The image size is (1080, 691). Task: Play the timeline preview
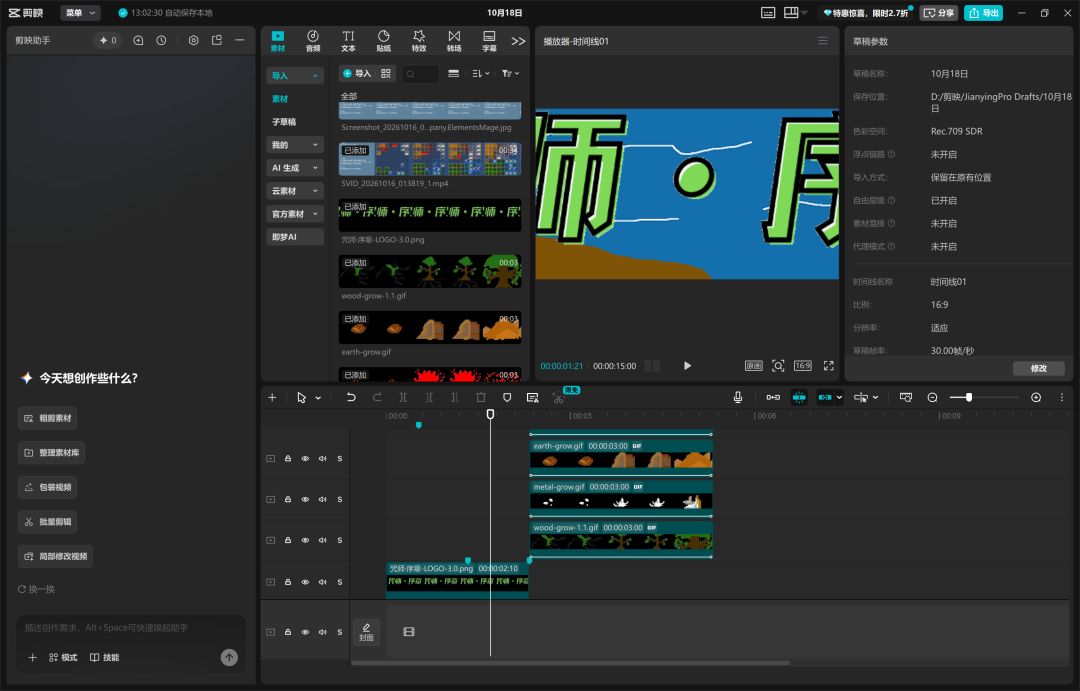687,366
